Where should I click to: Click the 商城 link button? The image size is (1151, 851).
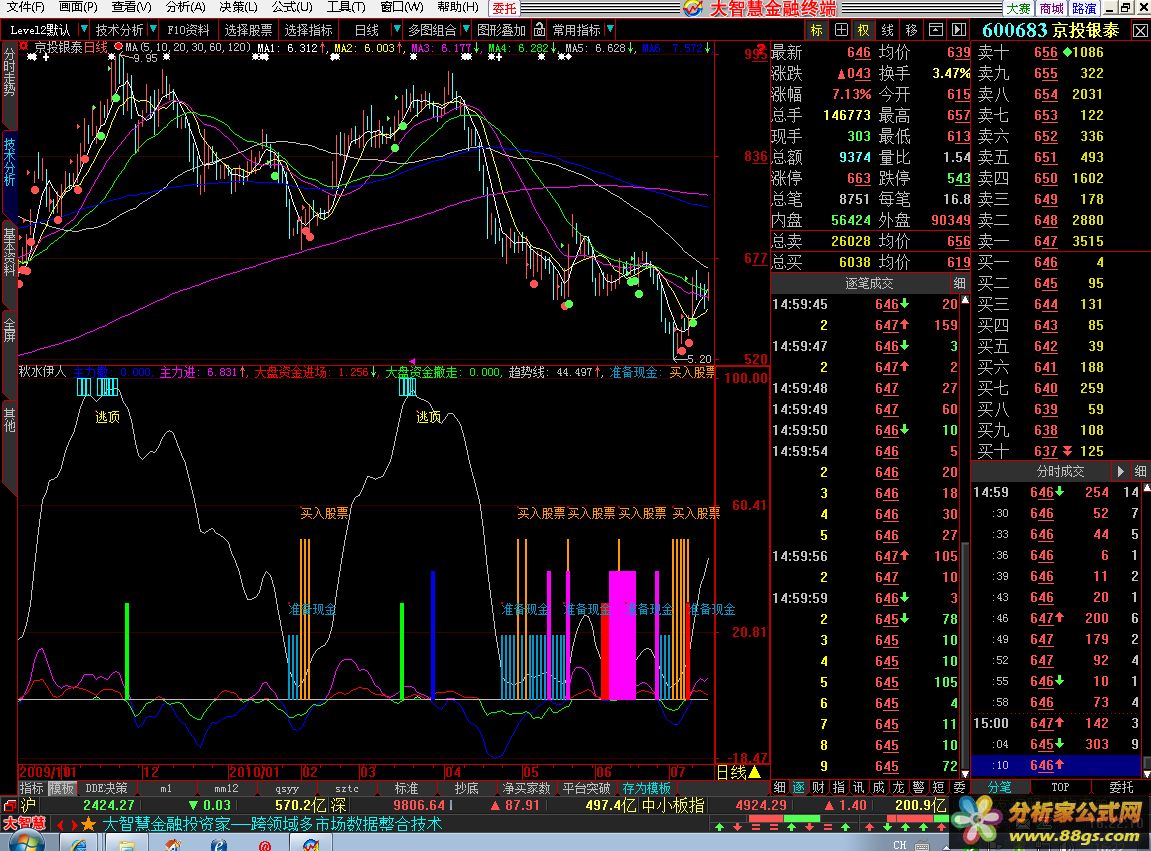pyautogui.click(x=1051, y=8)
